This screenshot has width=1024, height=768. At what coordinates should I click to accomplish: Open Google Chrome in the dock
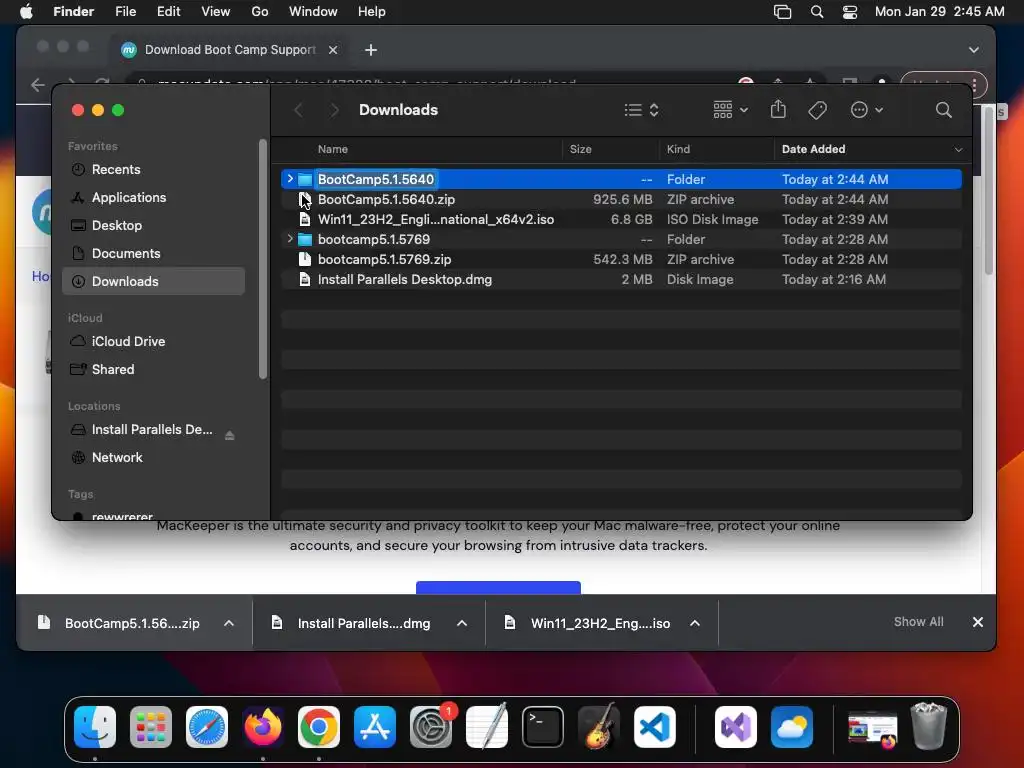click(x=319, y=726)
